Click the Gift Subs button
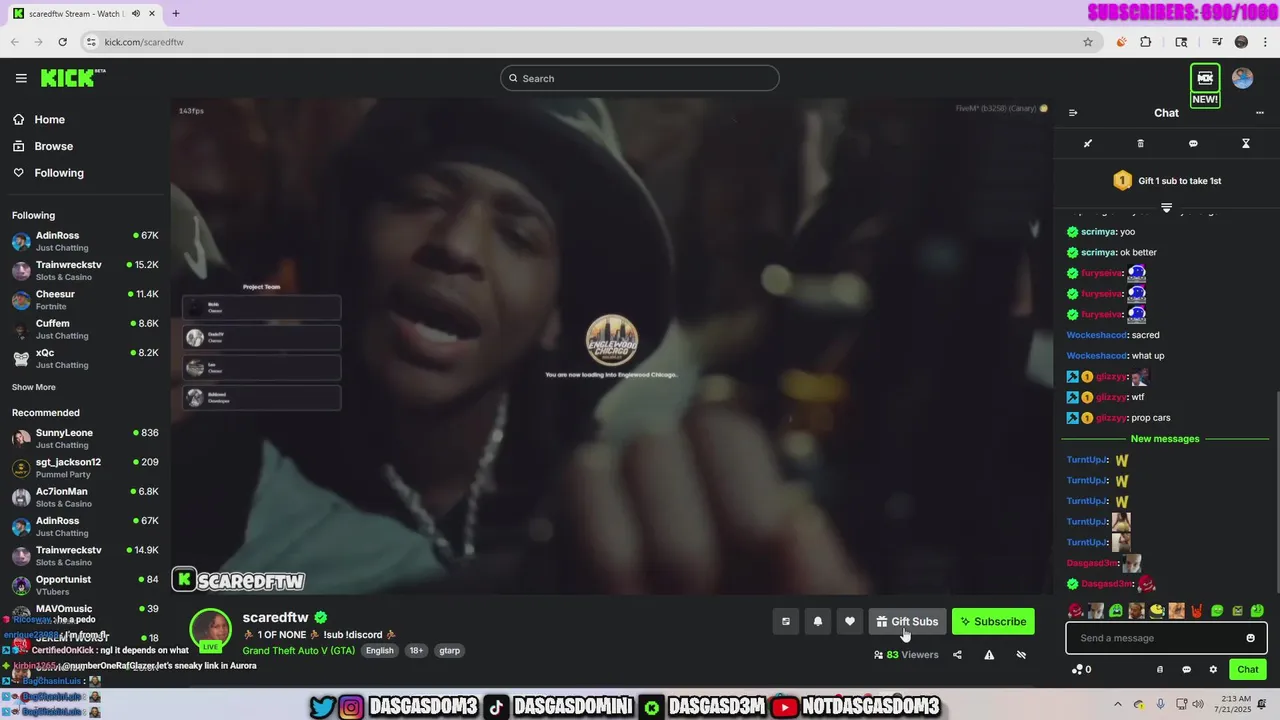 pos(907,621)
